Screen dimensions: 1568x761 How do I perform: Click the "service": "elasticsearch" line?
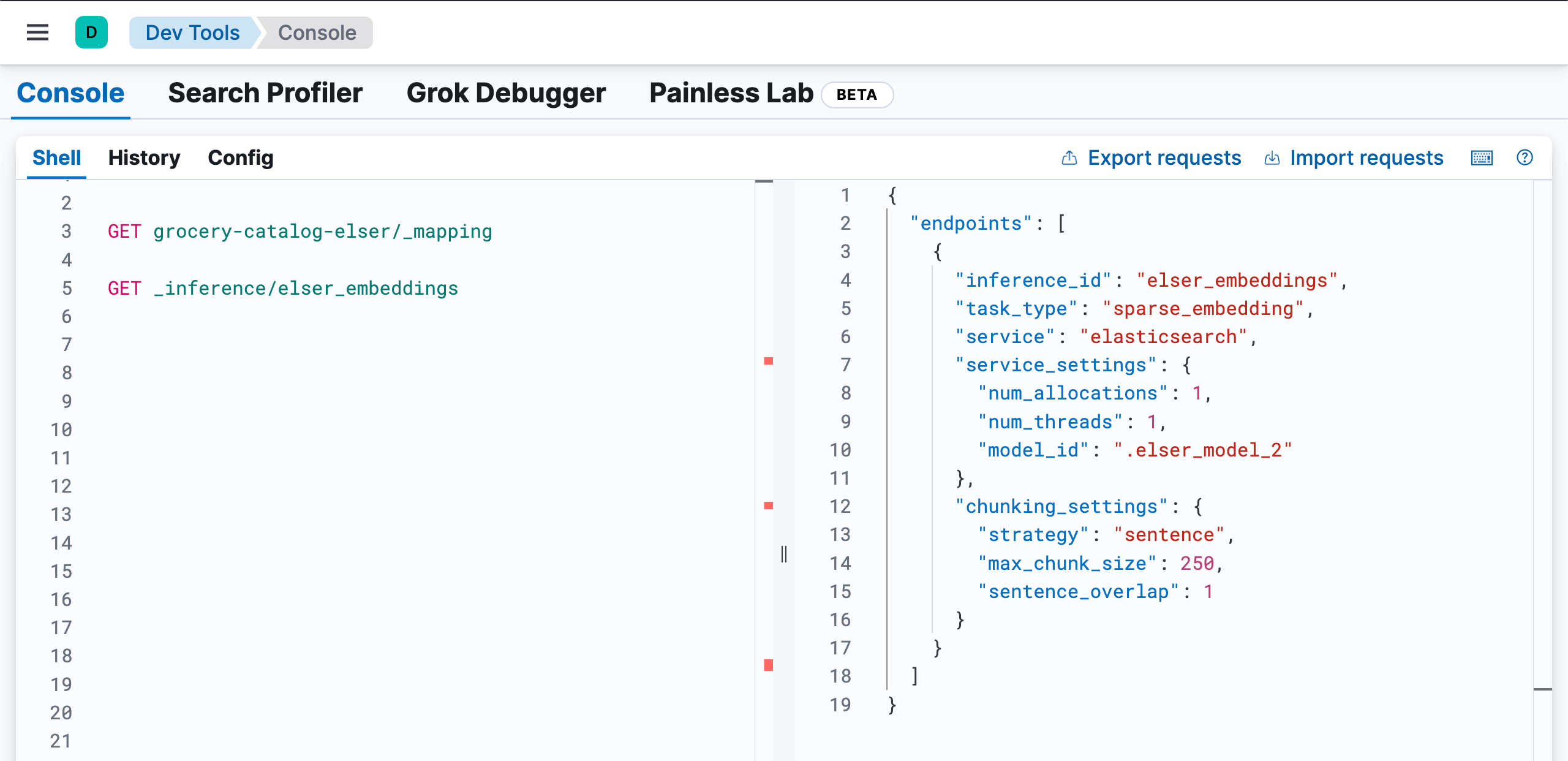(x=1106, y=337)
